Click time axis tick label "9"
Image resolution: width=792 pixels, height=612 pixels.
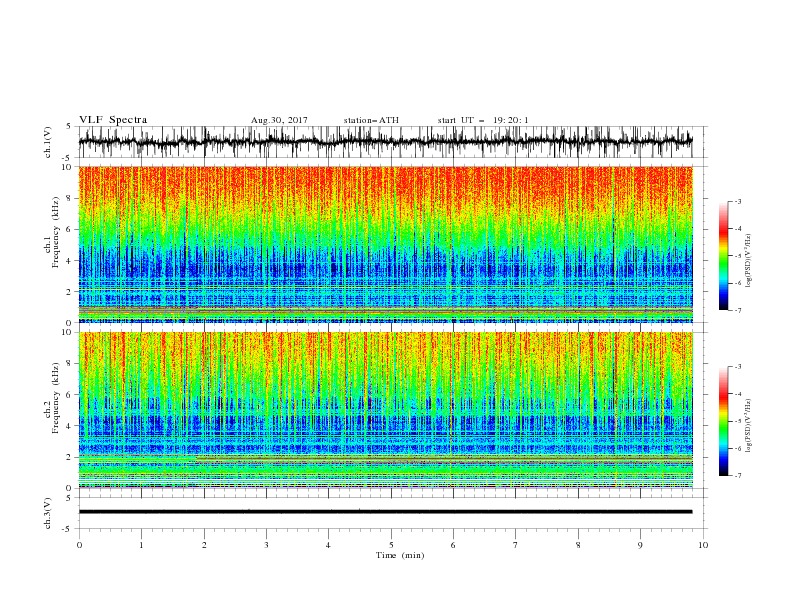[641, 545]
